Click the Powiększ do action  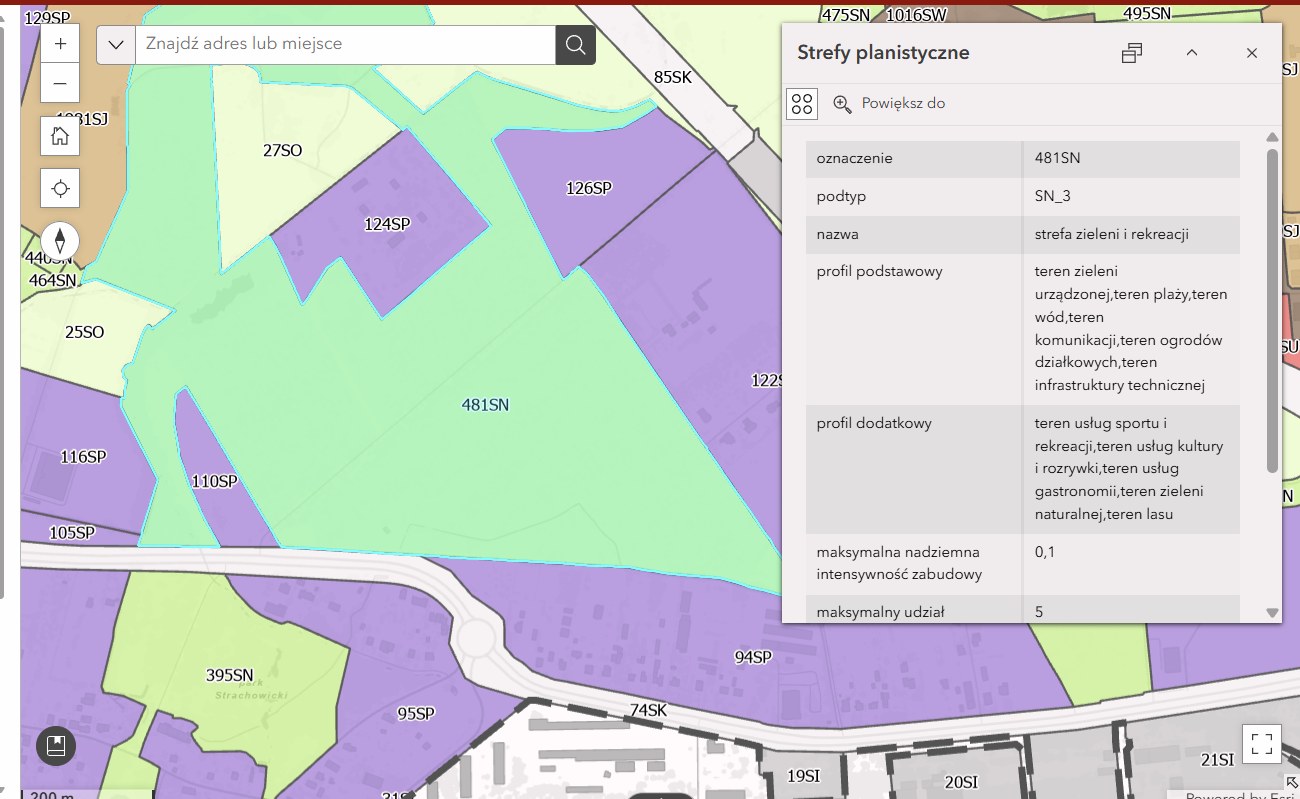(x=889, y=104)
